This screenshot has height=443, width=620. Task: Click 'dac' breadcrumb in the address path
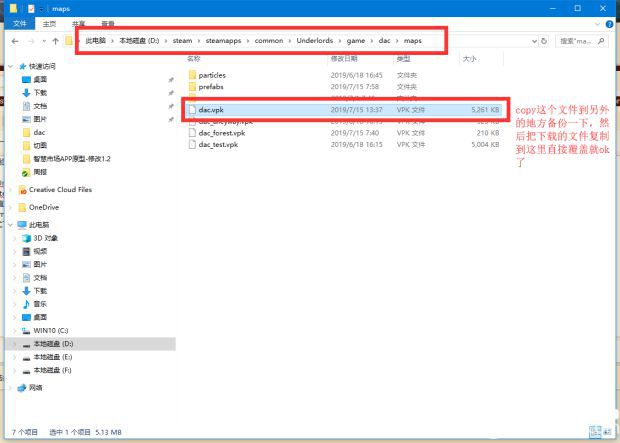[384, 41]
